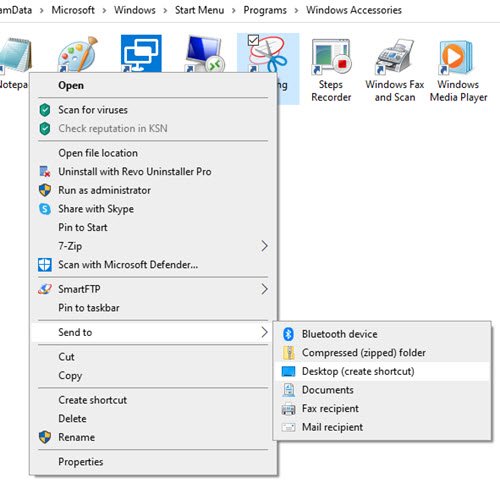500x489 pixels.
Task: Click the mail envelope icon
Action: (288, 427)
